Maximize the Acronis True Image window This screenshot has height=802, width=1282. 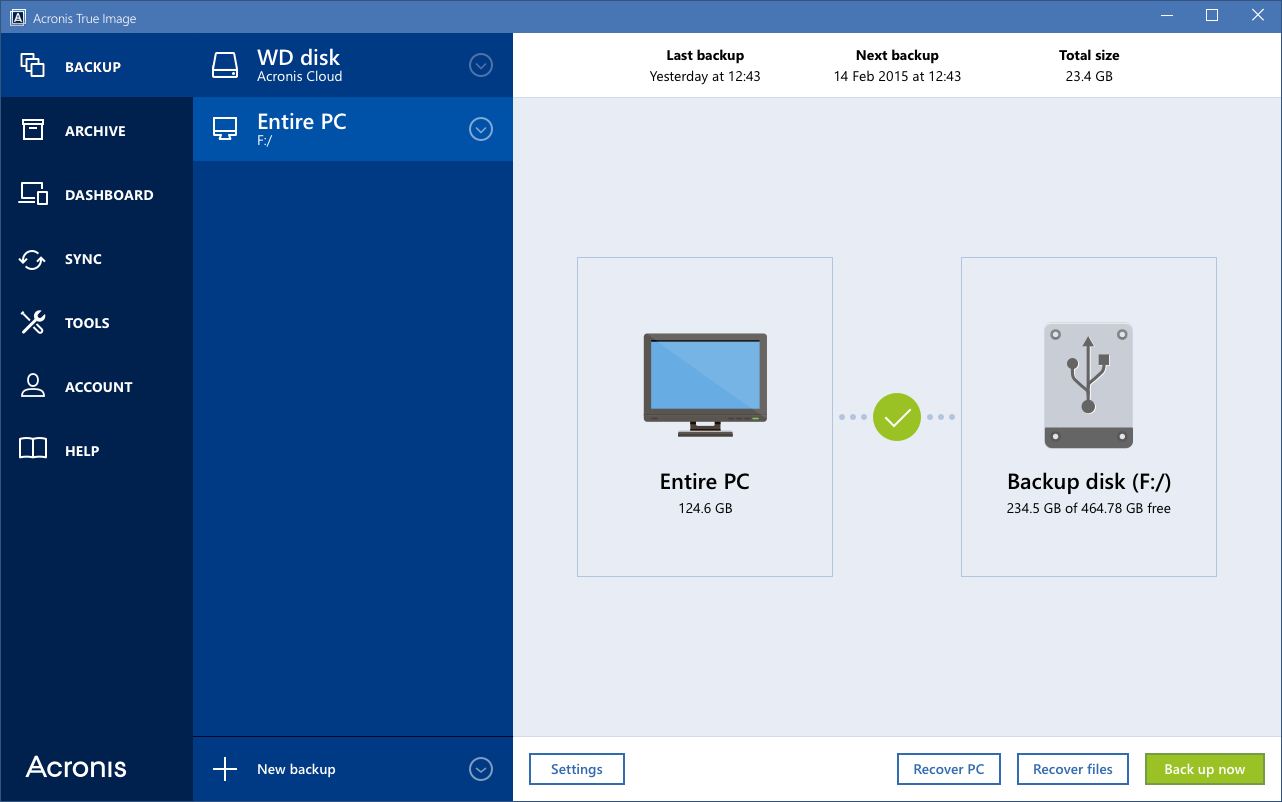pos(1212,15)
